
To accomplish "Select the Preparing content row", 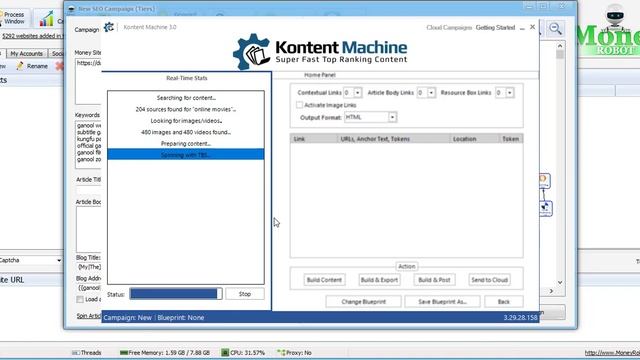I will (186, 144).
